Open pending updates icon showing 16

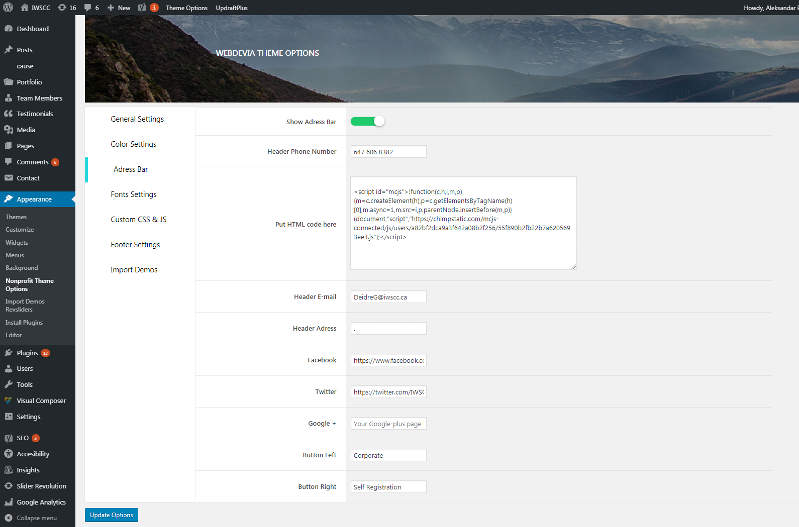pos(62,8)
